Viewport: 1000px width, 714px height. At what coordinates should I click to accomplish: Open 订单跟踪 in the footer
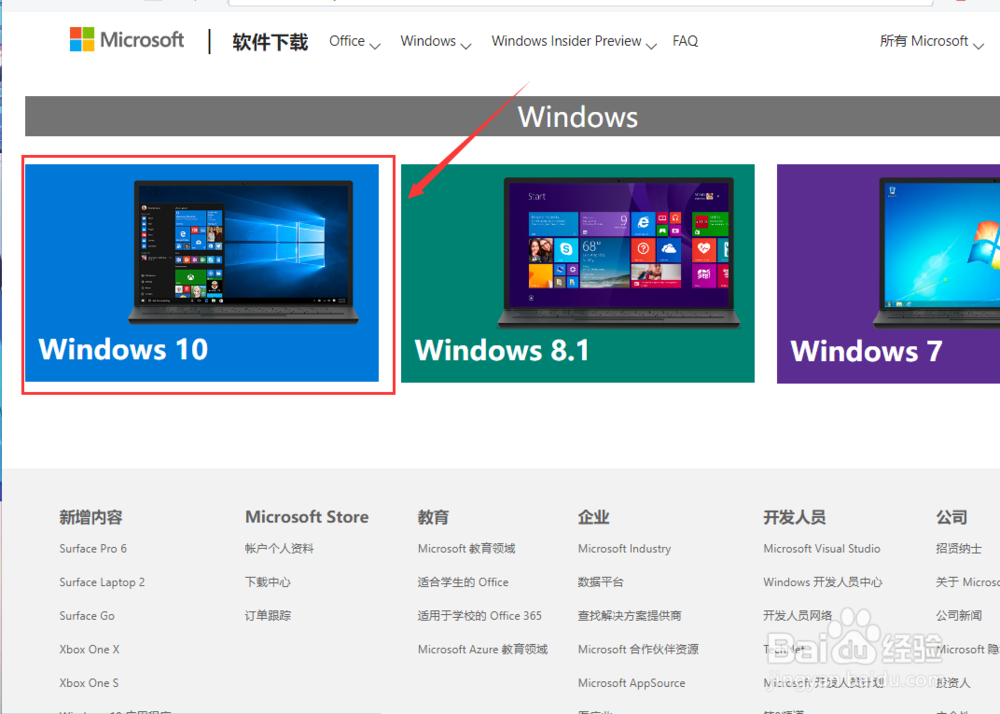coord(266,615)
